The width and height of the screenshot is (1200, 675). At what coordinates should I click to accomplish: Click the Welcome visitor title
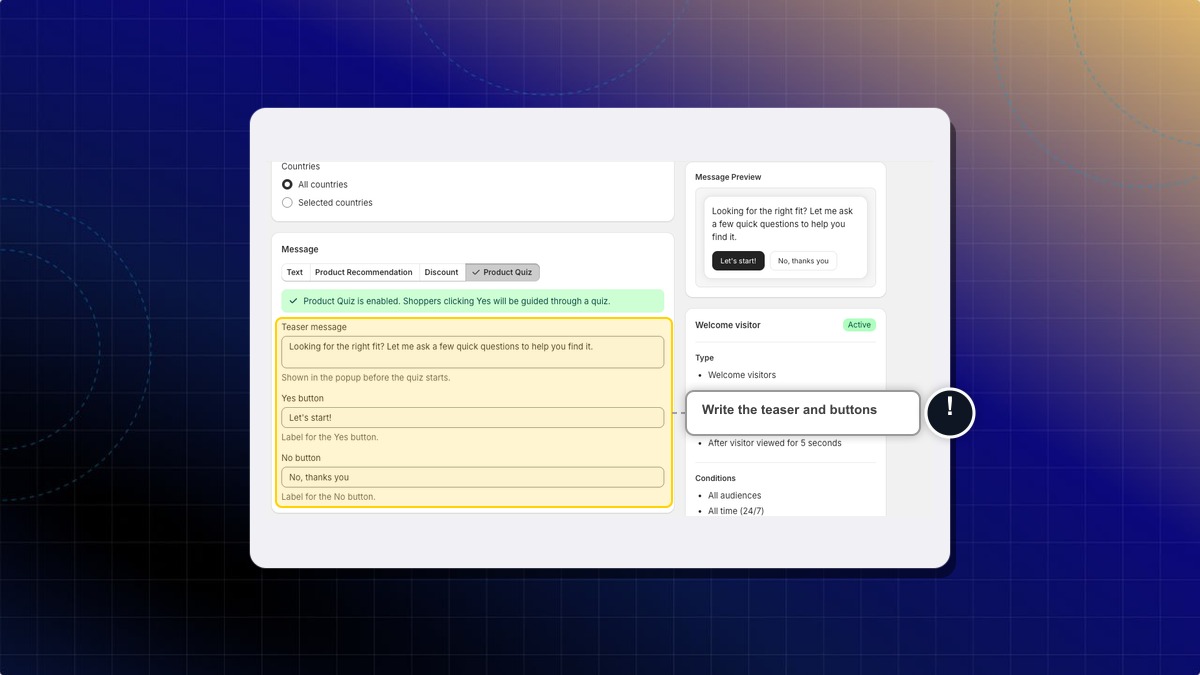tap(728, 325)
